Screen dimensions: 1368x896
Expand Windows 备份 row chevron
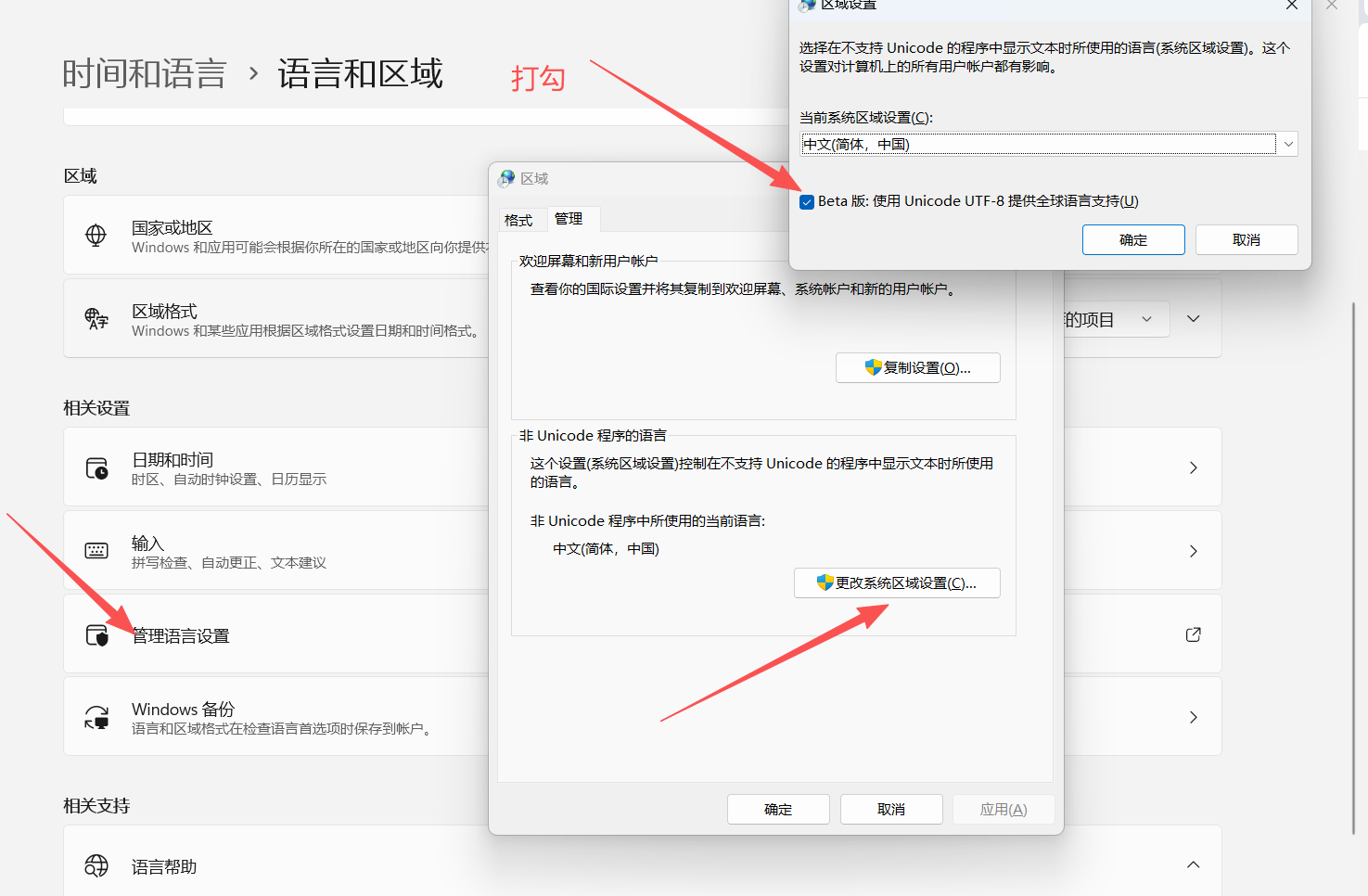click(1194, 717)
